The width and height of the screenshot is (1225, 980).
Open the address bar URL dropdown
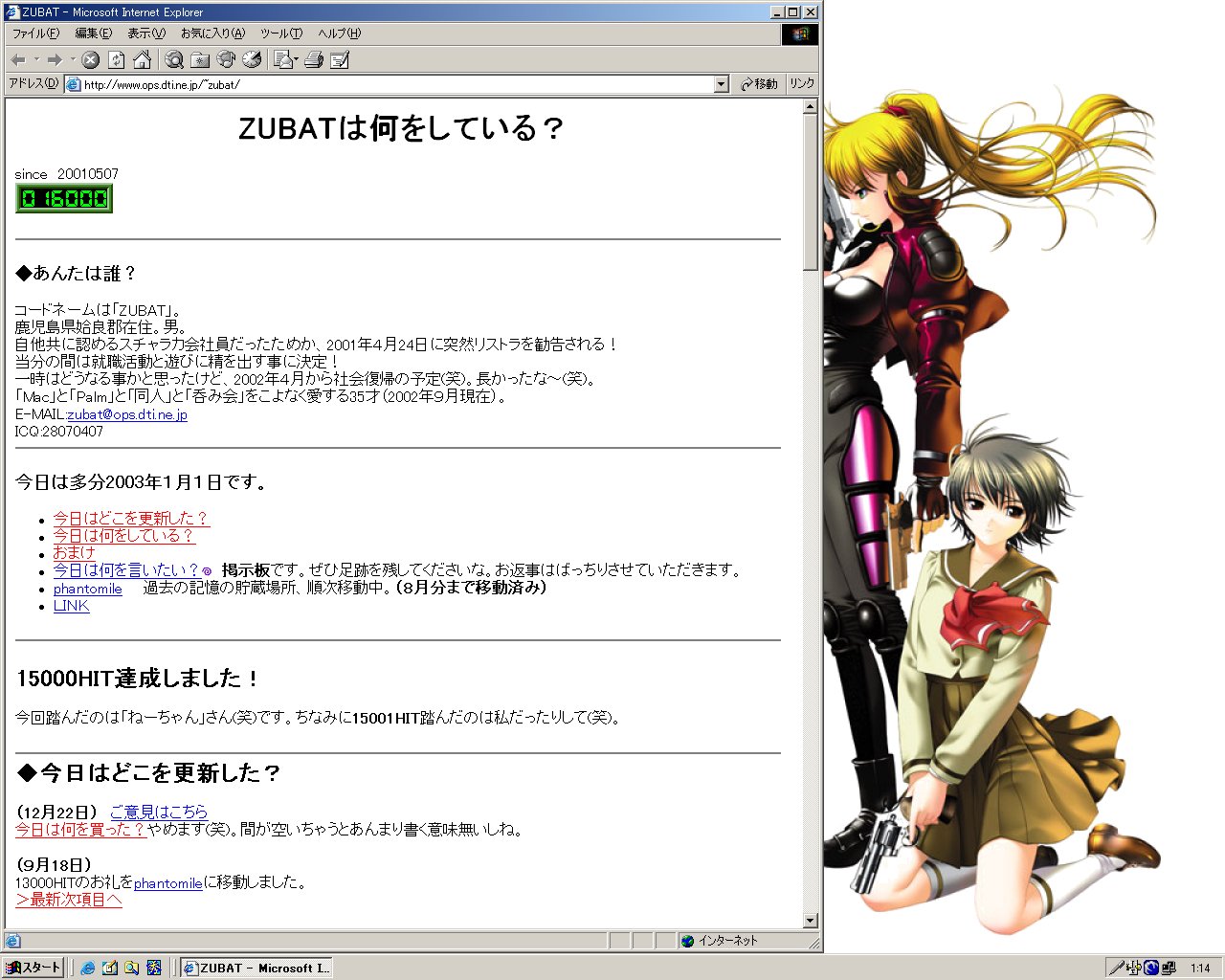click(x=722, y=84)
